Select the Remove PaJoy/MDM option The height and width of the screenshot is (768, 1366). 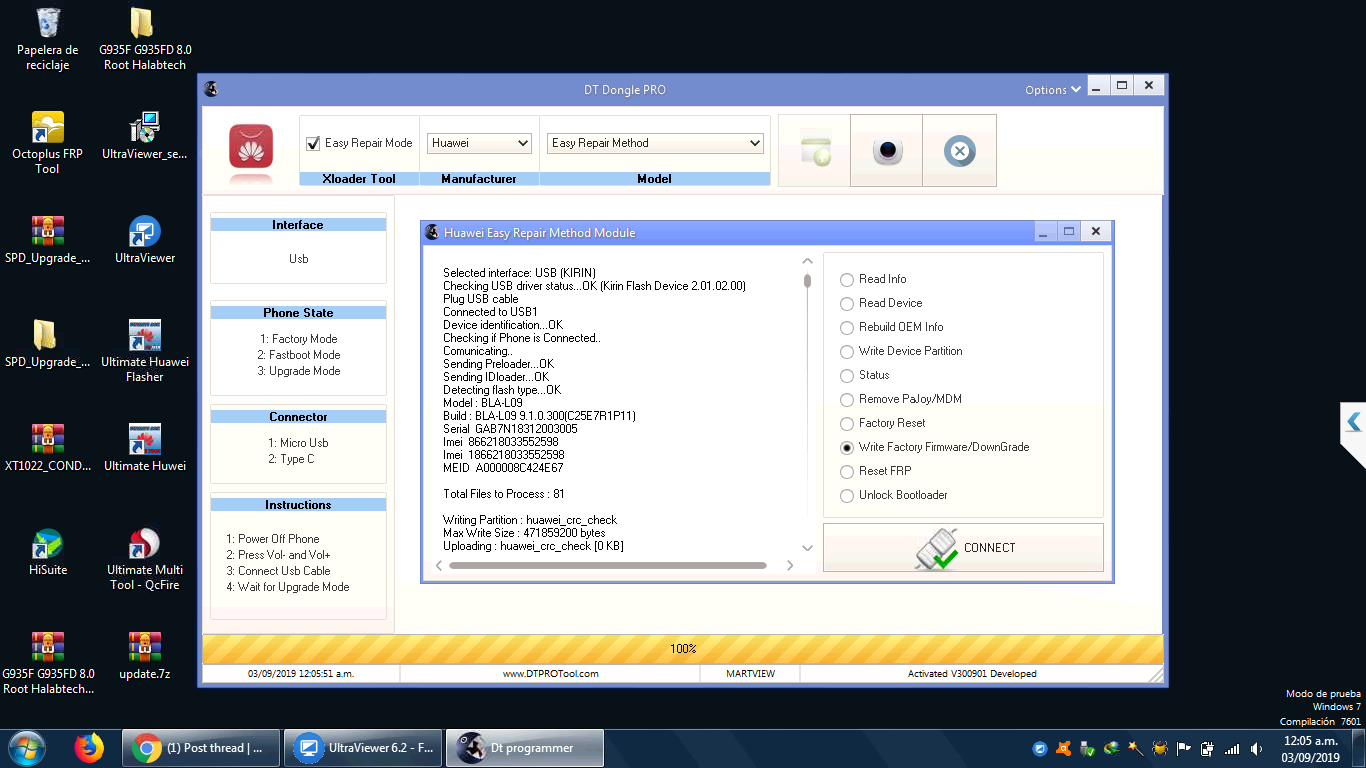point(847,400)
